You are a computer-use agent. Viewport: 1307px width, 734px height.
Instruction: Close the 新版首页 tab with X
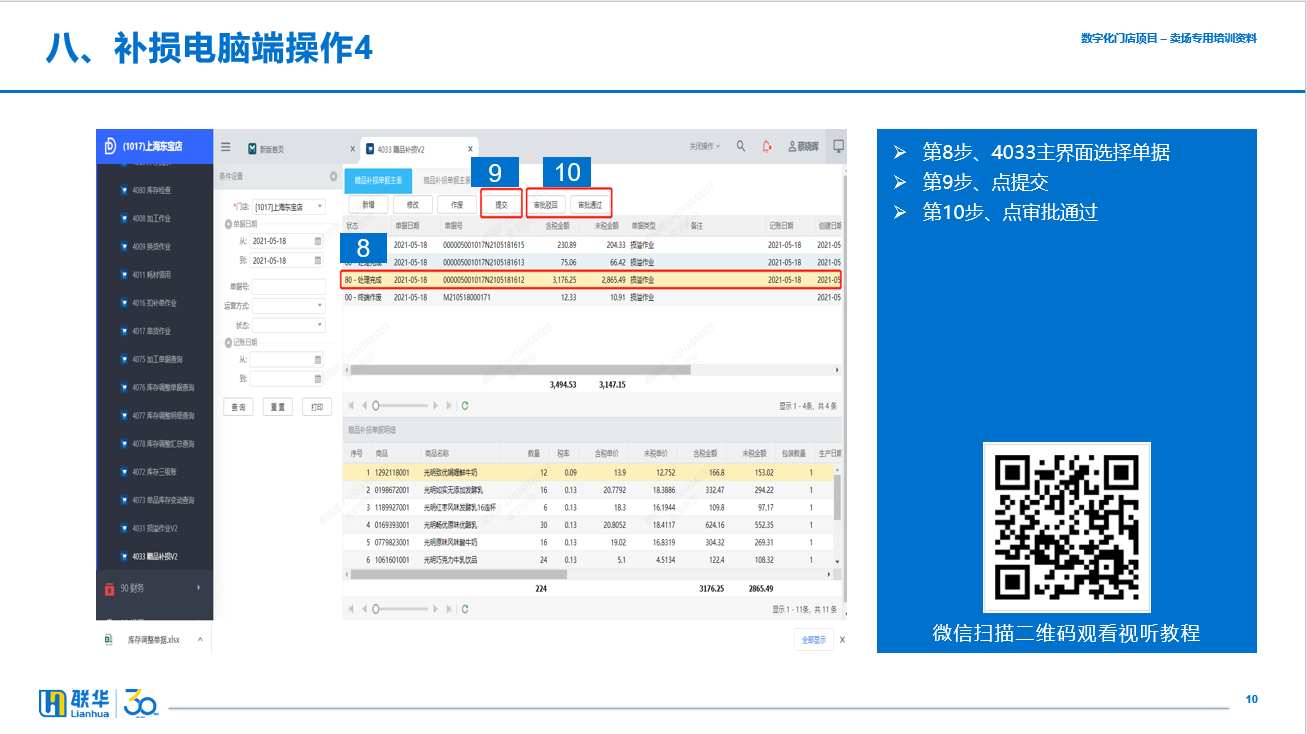353,148
